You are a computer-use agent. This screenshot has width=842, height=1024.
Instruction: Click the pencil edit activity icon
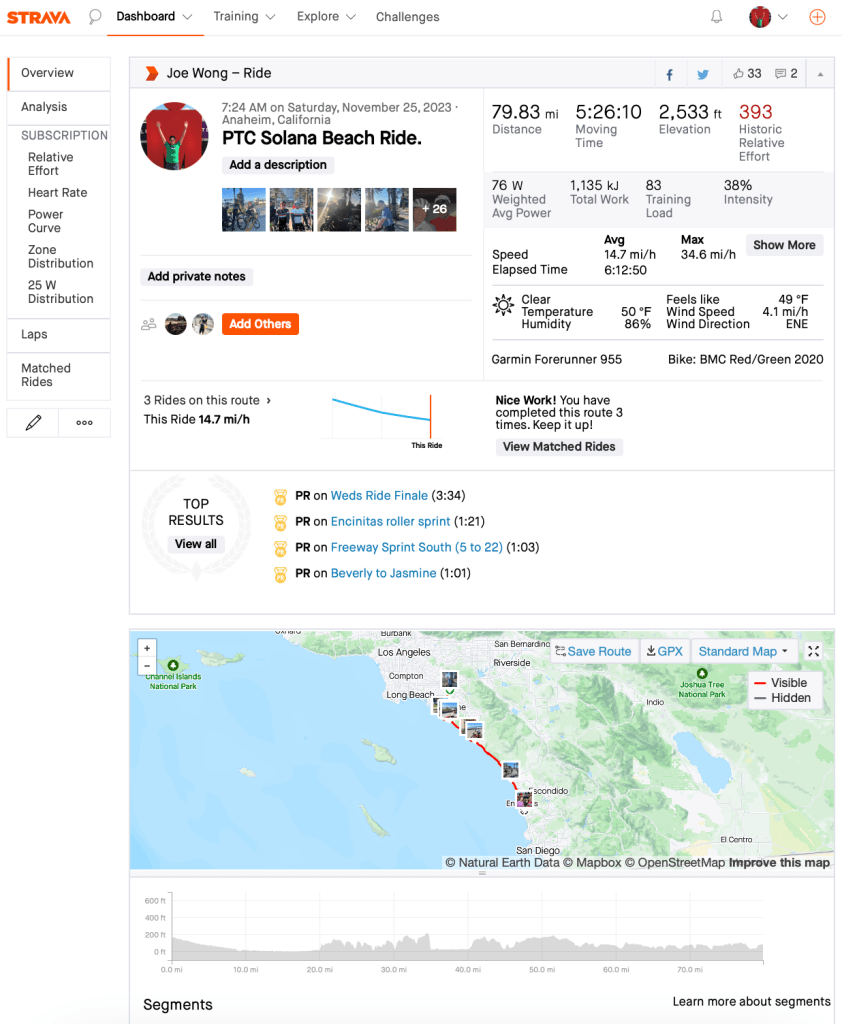click(x=33, y=423)
